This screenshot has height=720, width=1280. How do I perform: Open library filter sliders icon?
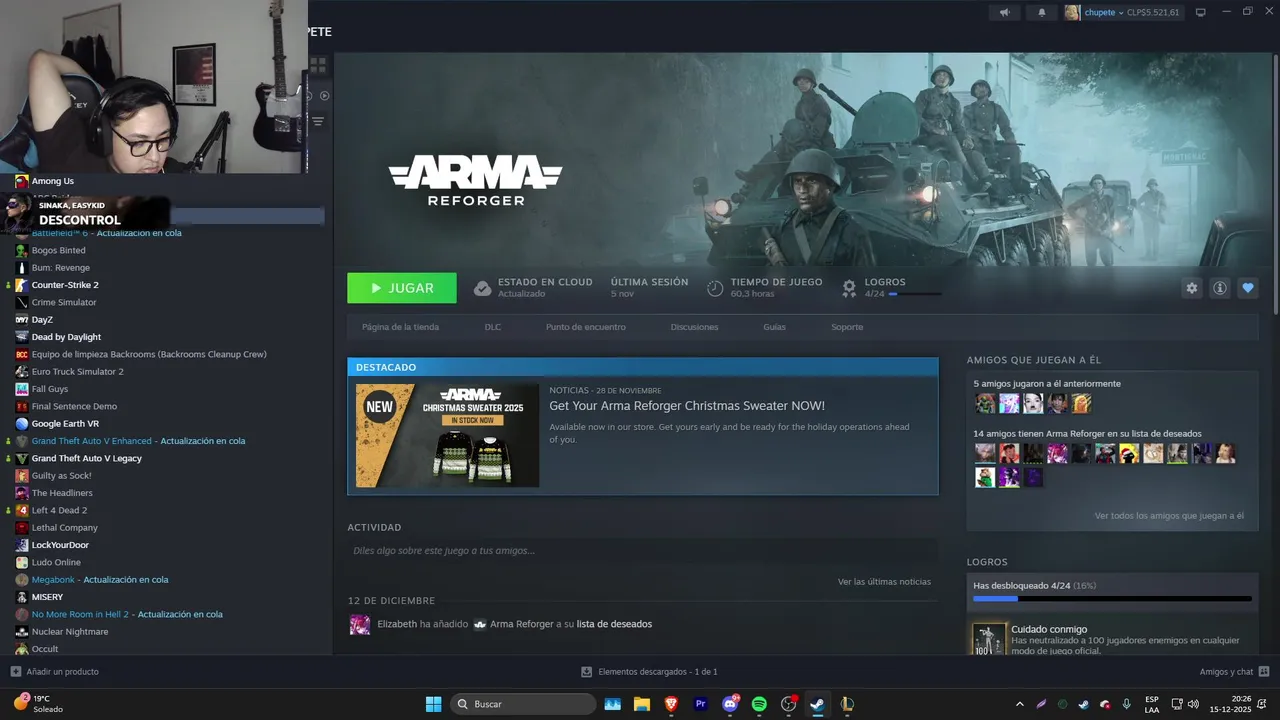(318, 121)
